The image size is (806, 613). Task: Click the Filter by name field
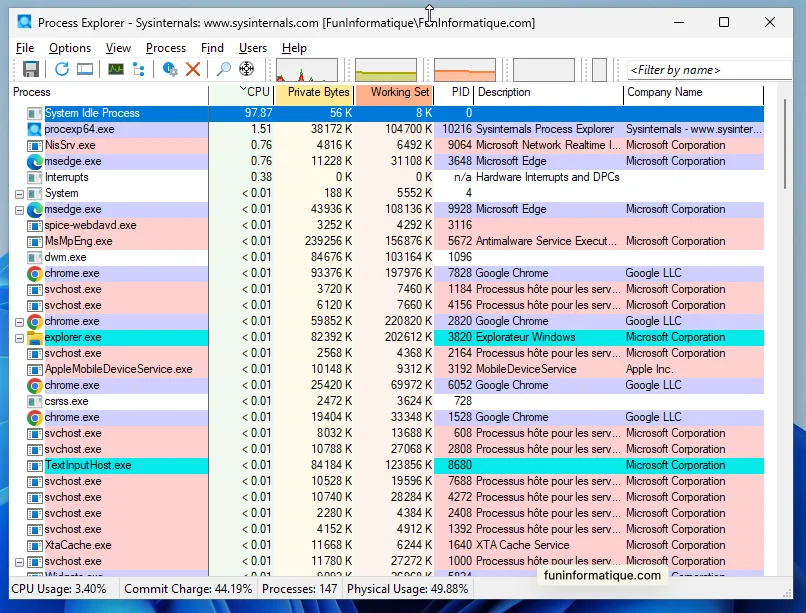tap(708, 69)
